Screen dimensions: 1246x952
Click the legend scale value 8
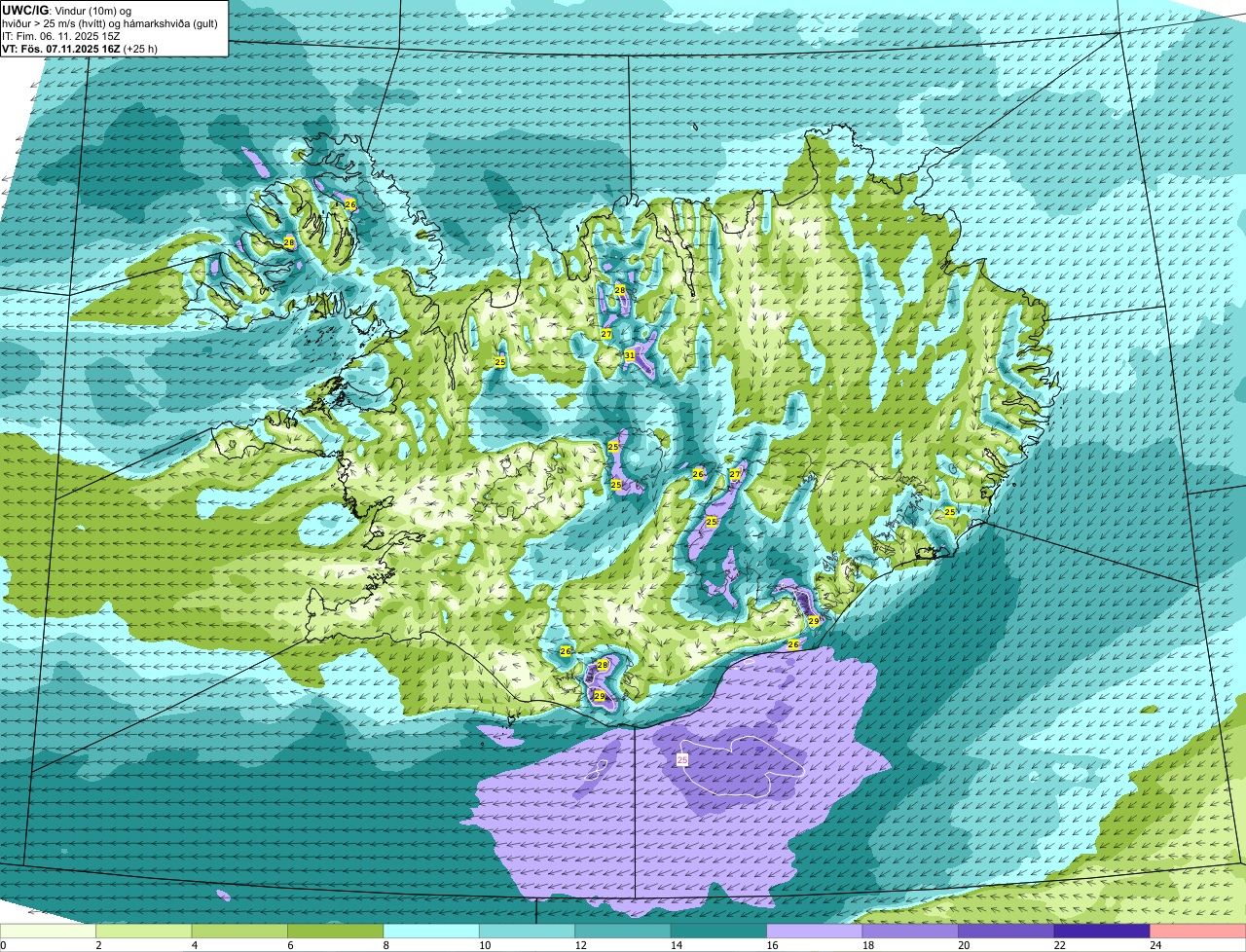385,945
